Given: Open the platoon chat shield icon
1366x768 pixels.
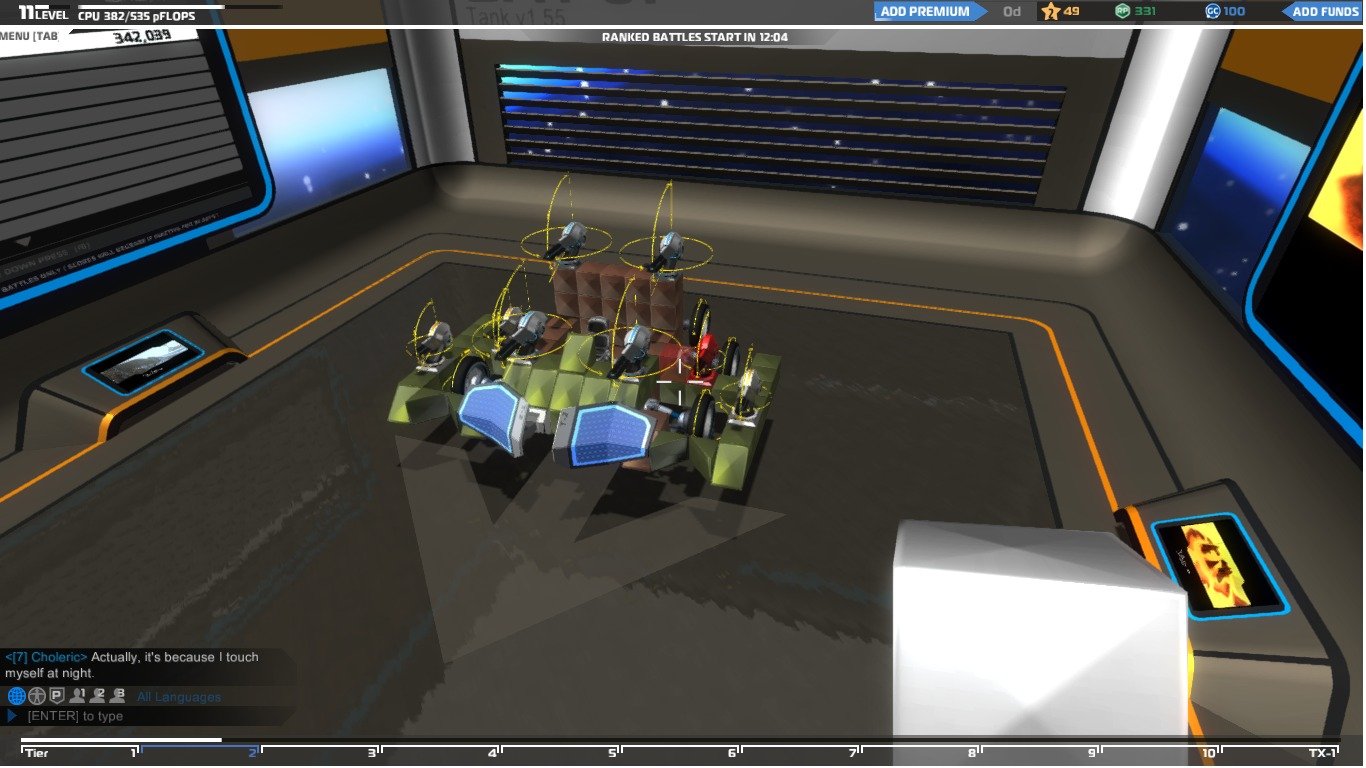Looking at the screenshot, I should [x=56, y=696].
